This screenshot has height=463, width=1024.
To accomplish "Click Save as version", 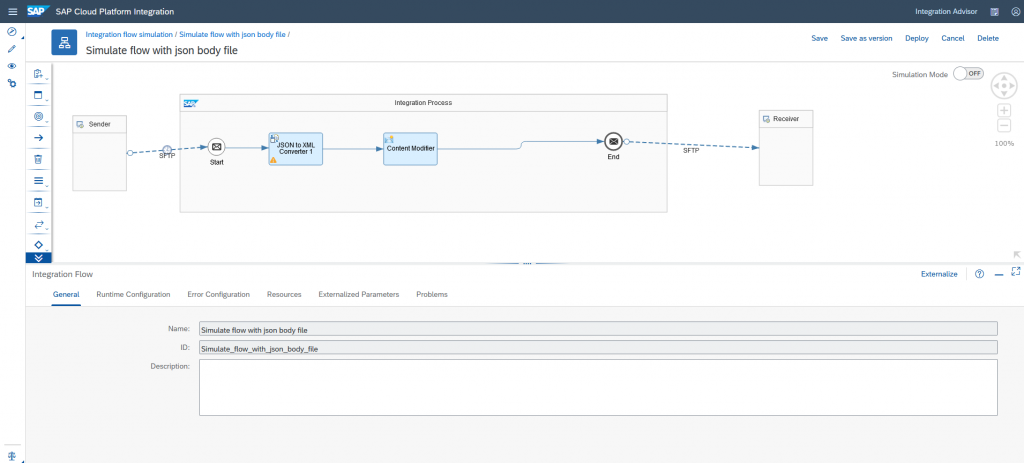I will coord(866,39).
